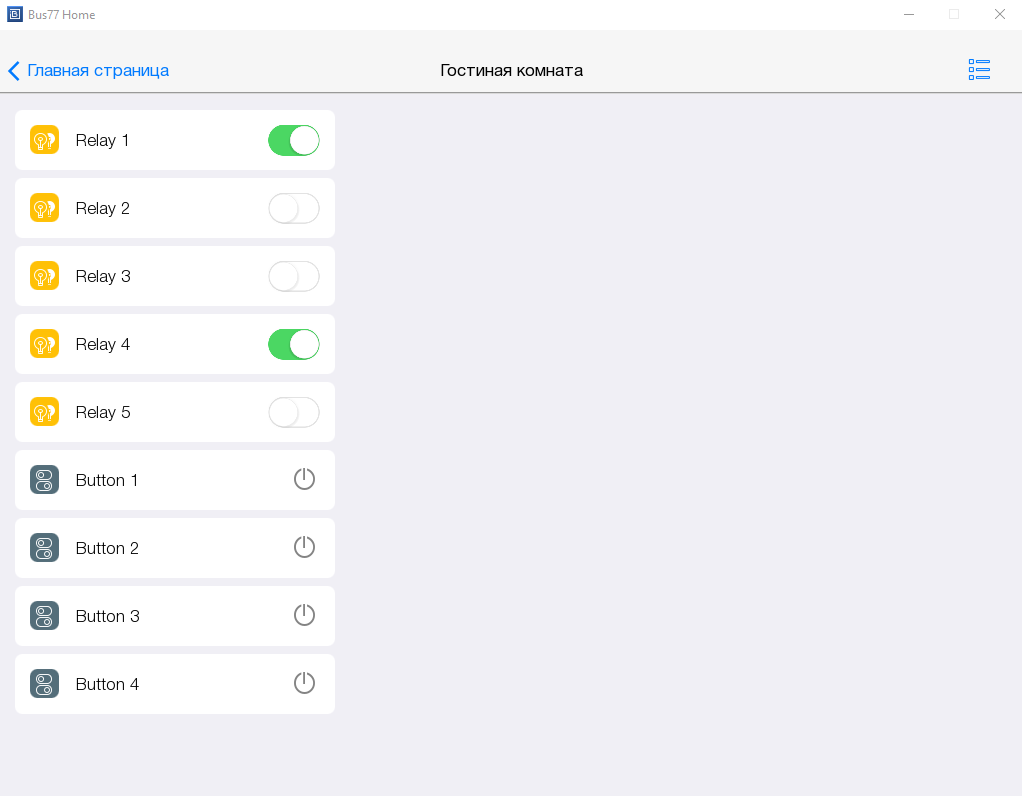Screen dimensions: 1022x796
Task: Click the Bus77 Home app icon
Action: click(x=15, y=14)
